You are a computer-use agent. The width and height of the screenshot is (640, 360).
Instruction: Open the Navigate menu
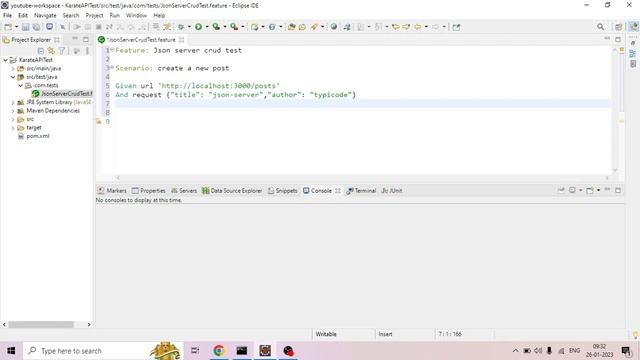tap(45, 15)
